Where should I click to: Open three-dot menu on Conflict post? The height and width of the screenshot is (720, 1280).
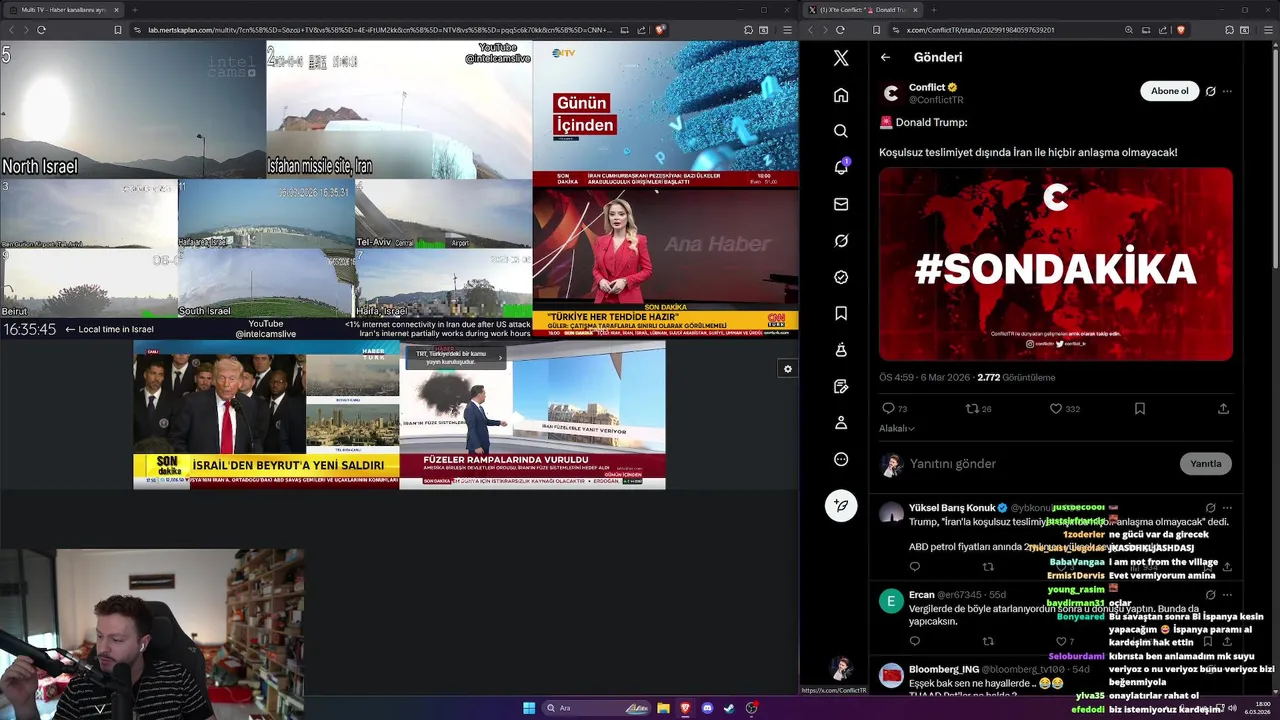point(1227,91)
